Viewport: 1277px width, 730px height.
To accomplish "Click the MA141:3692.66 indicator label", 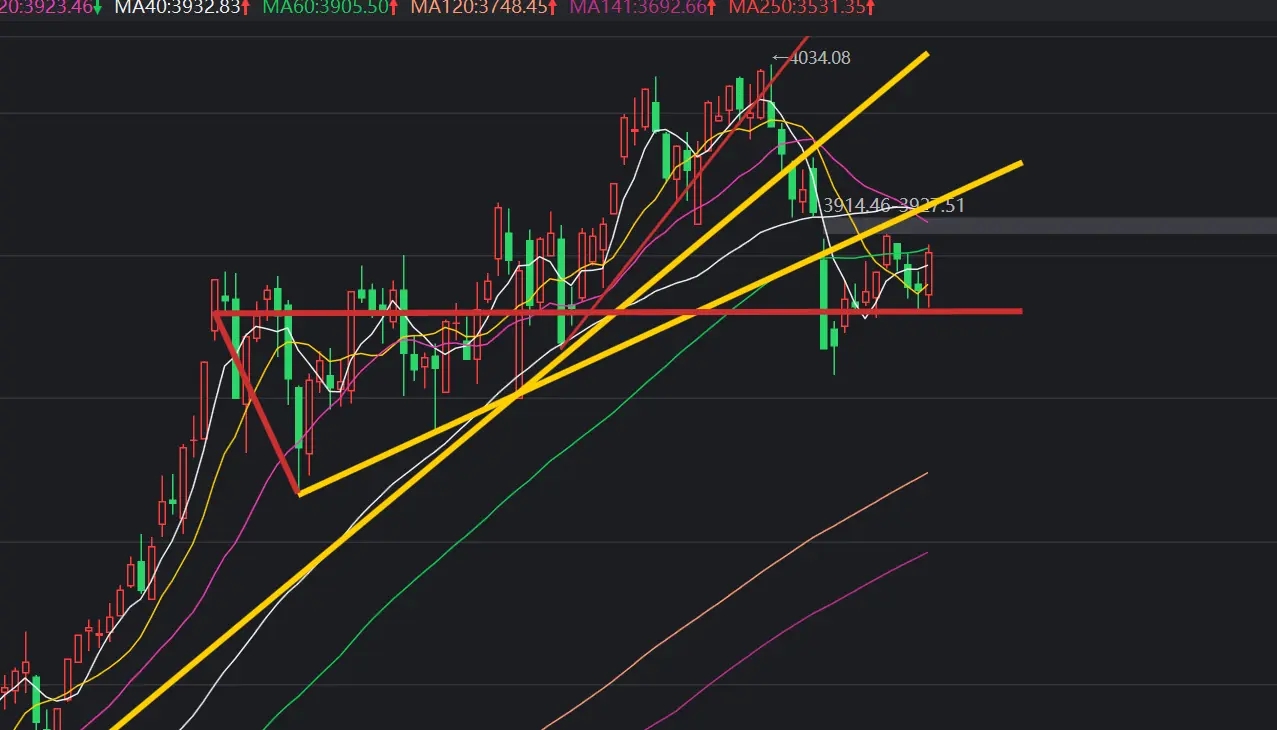I will pos(643,8).
